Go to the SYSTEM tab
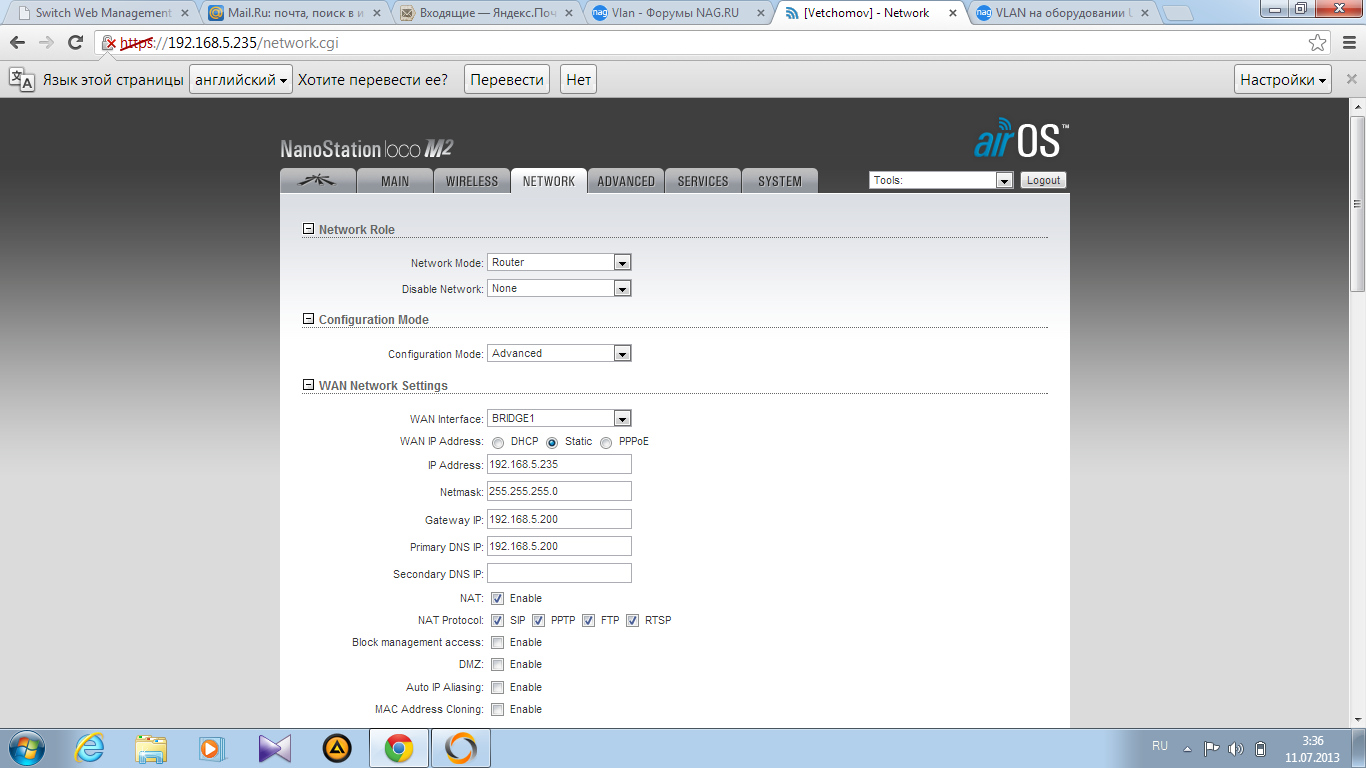Viewport: 1366px width, 768px height. click(780, 181)
